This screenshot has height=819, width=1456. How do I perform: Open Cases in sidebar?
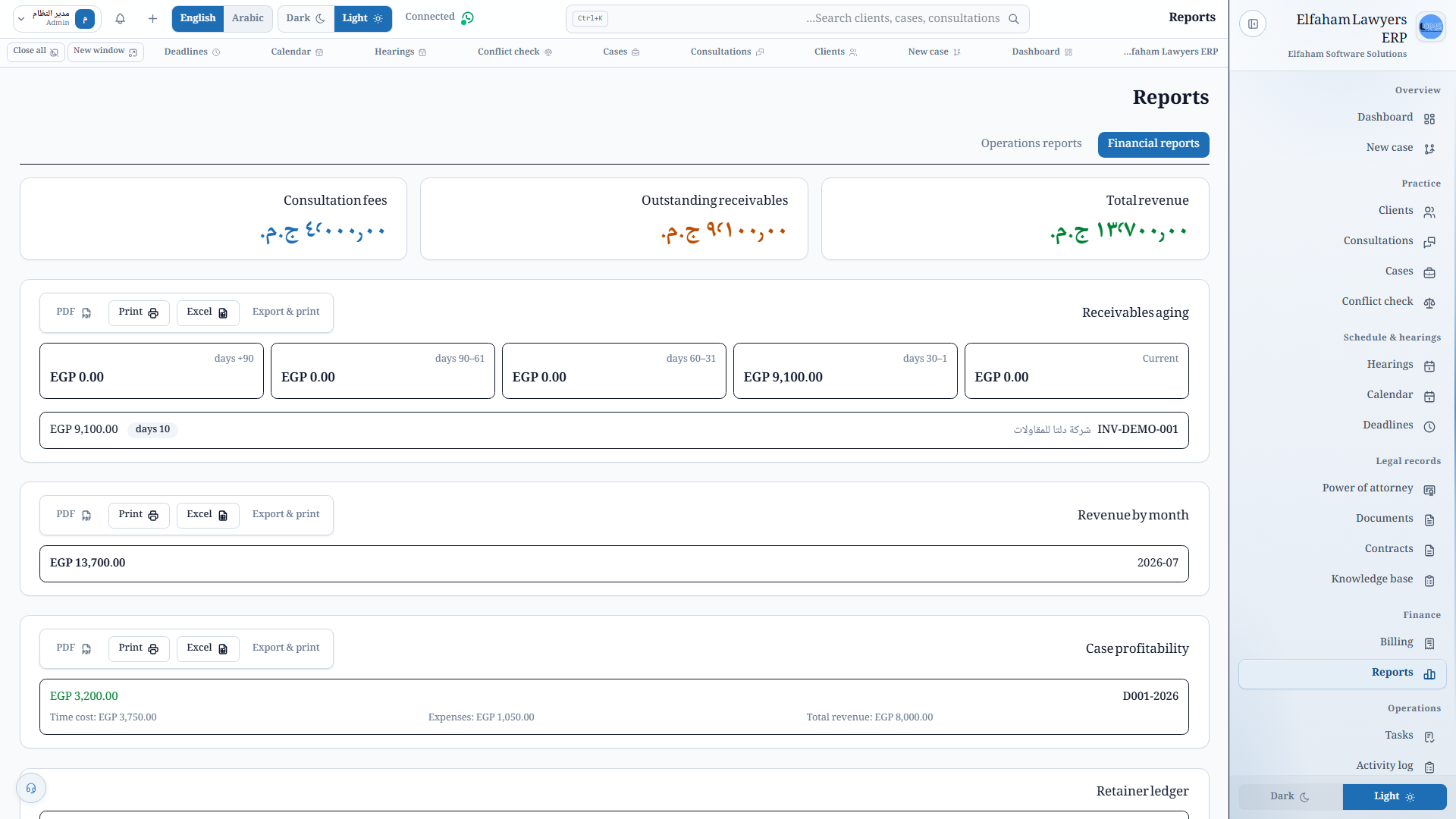point(1343,271)
